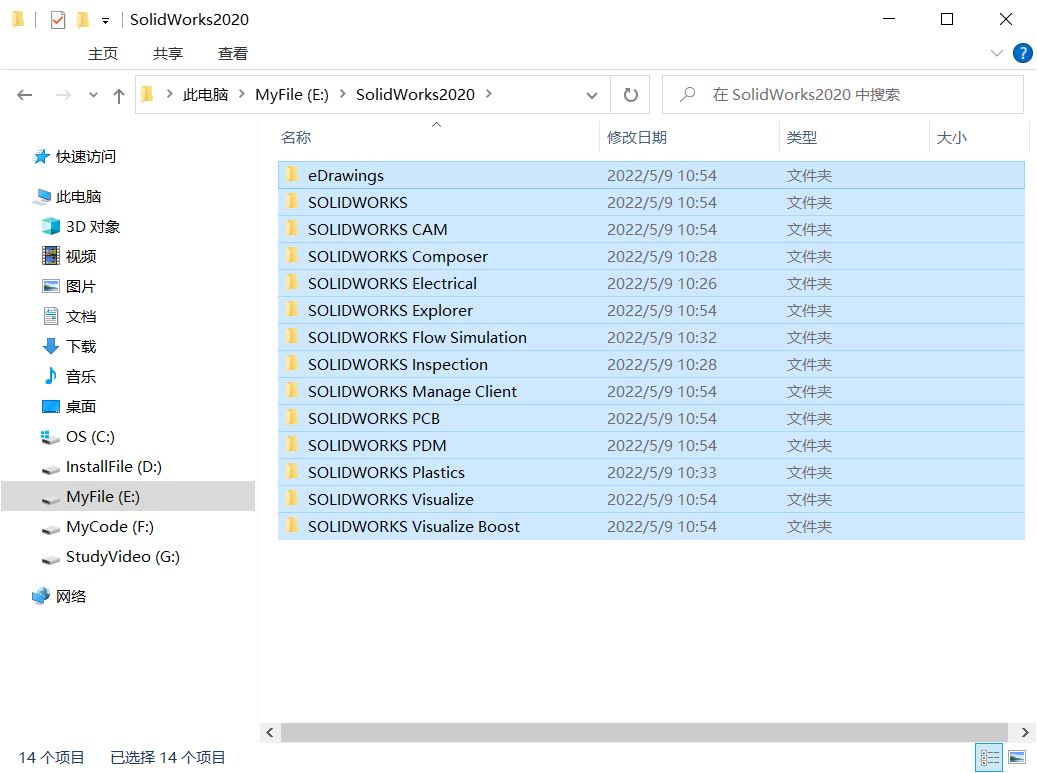Image resolution: width=1037 pixels, height=773 pixels.
Task: Click the search box for SolidWorks2020
Action: pos(843,95)
